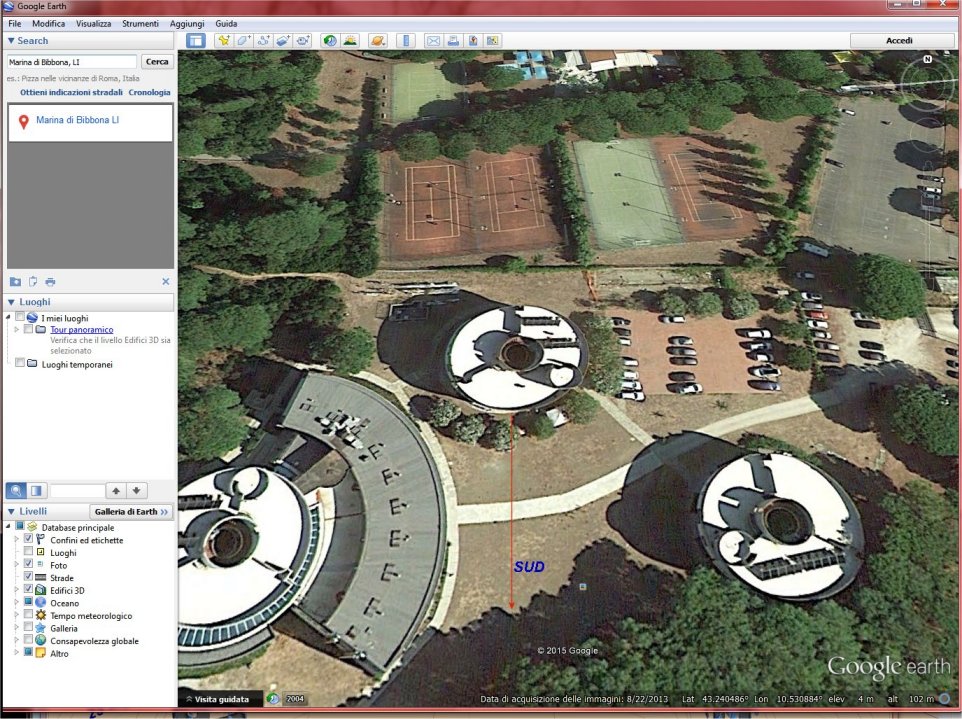The image size is (962, 719).
Task: Click the Cerca search button
Action: coord(157,62)
